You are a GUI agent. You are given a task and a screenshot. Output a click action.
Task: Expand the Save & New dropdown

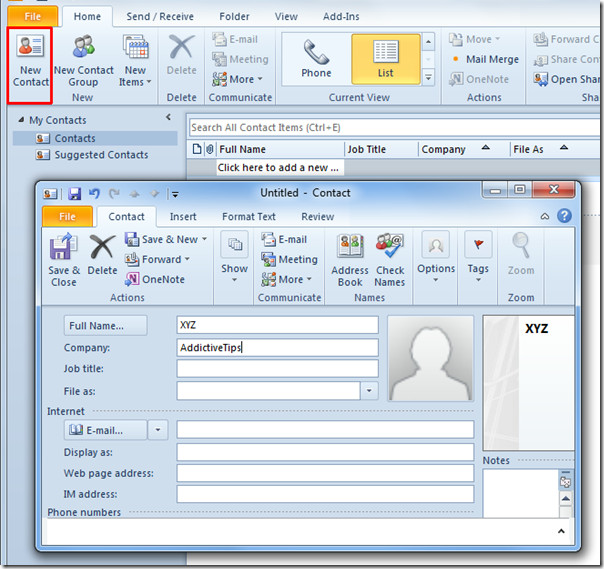point(204,239)
